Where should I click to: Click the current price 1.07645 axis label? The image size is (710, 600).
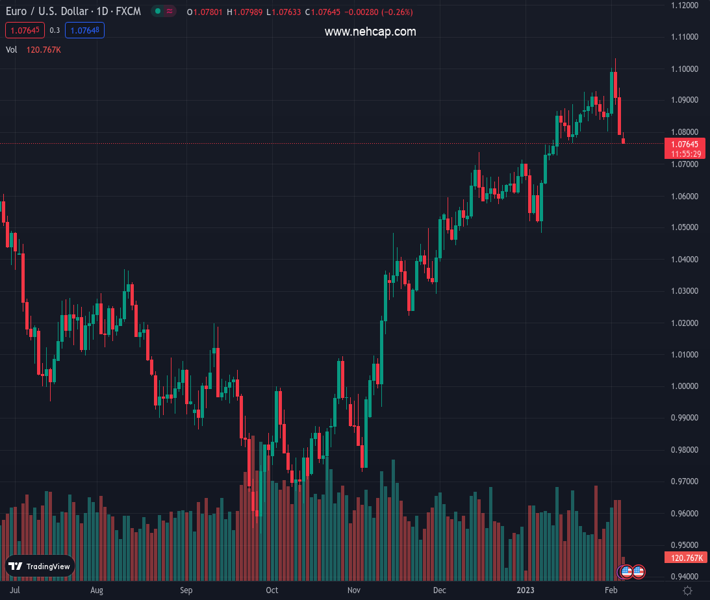coord(687,144)
